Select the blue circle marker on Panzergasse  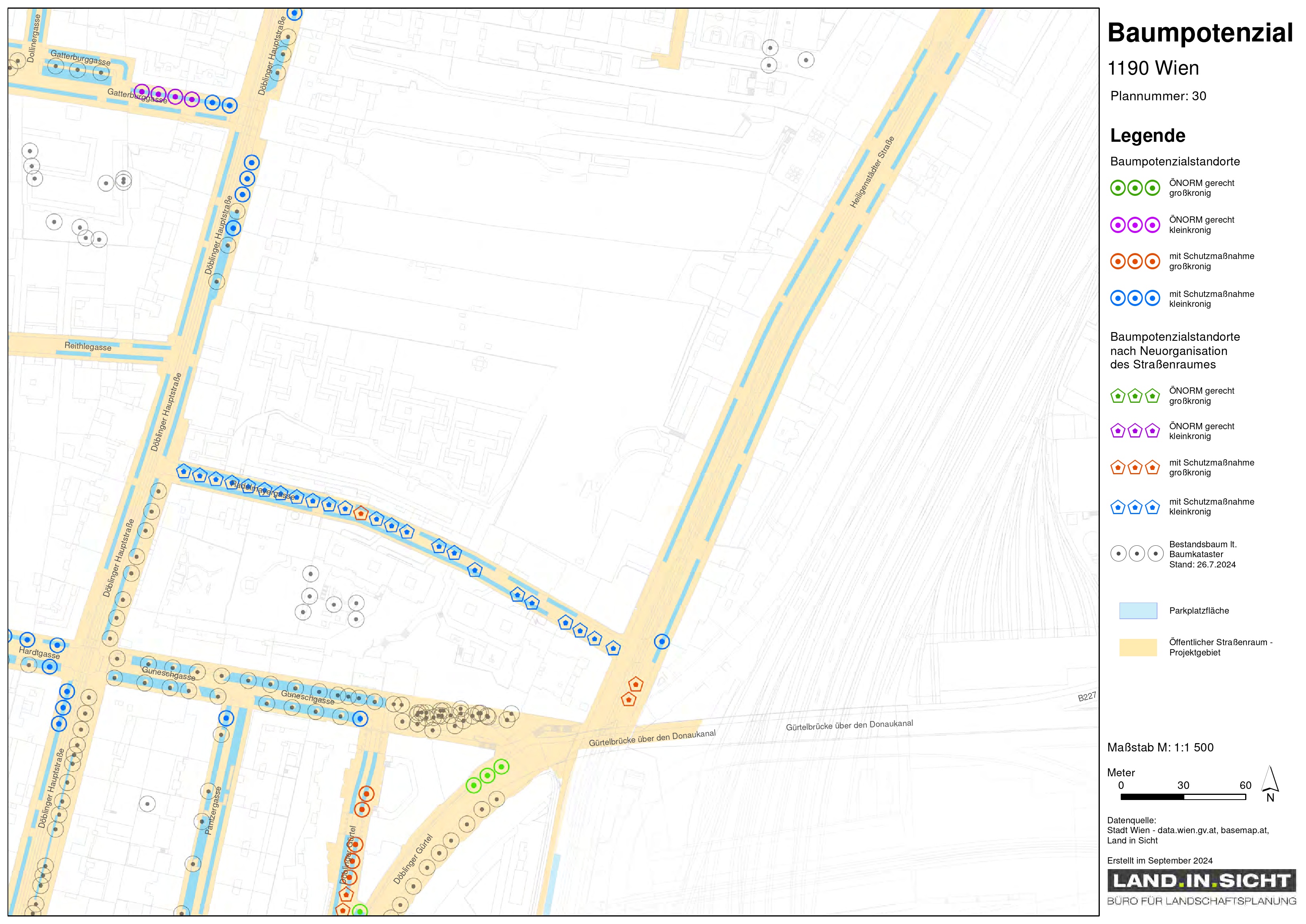[226, 718]
